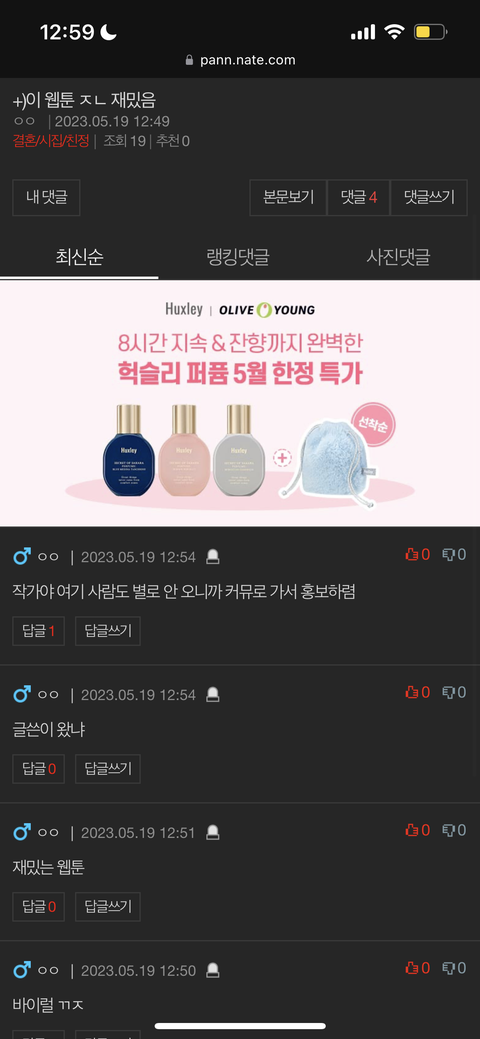Image resolution: width=480 pixels, height=1039 pixels.
Task: Report the first comment with siren icon
Action: point(212,557)
